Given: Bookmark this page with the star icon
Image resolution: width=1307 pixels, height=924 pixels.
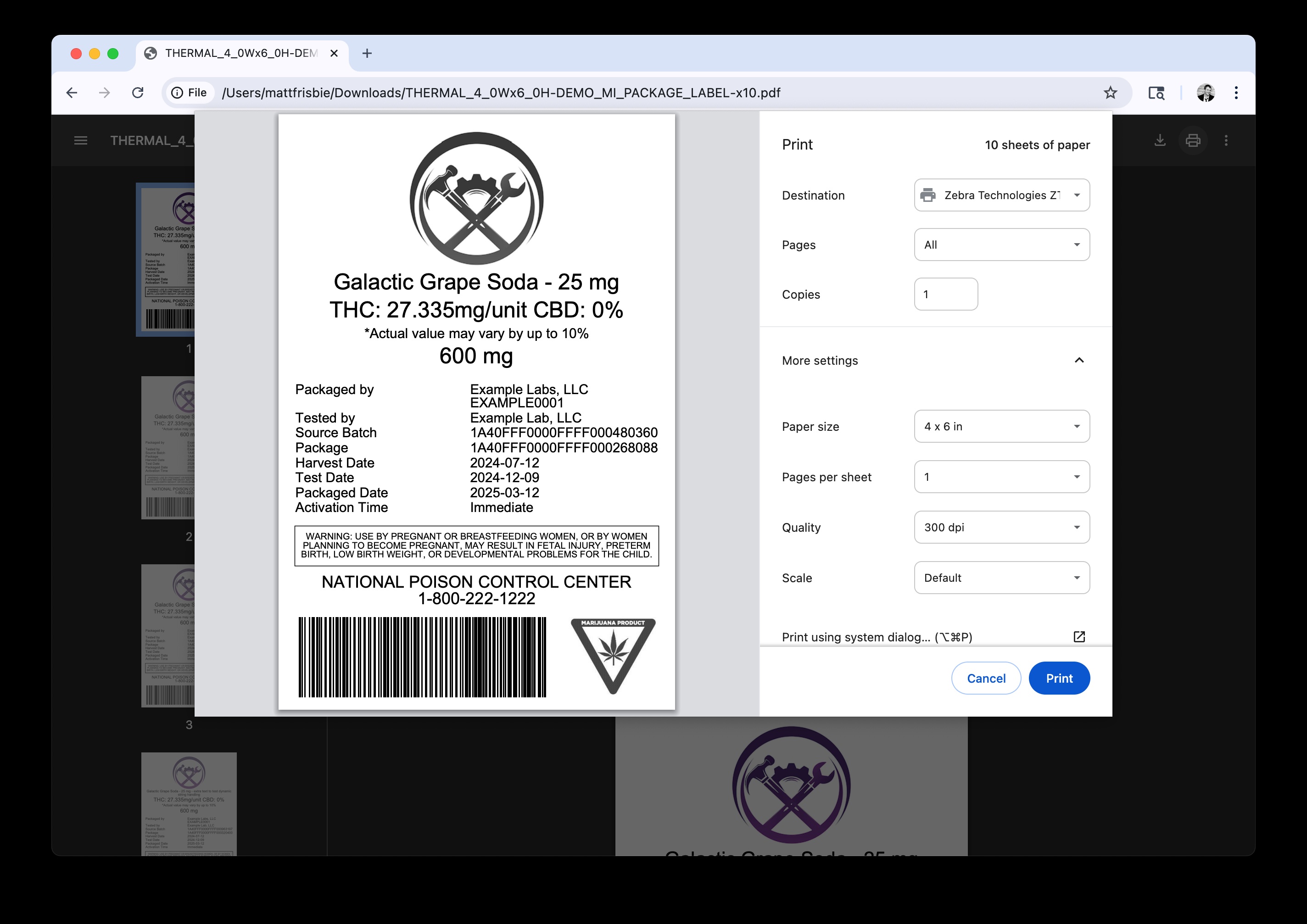Looking at the screenshot, I should [1110, 93].
